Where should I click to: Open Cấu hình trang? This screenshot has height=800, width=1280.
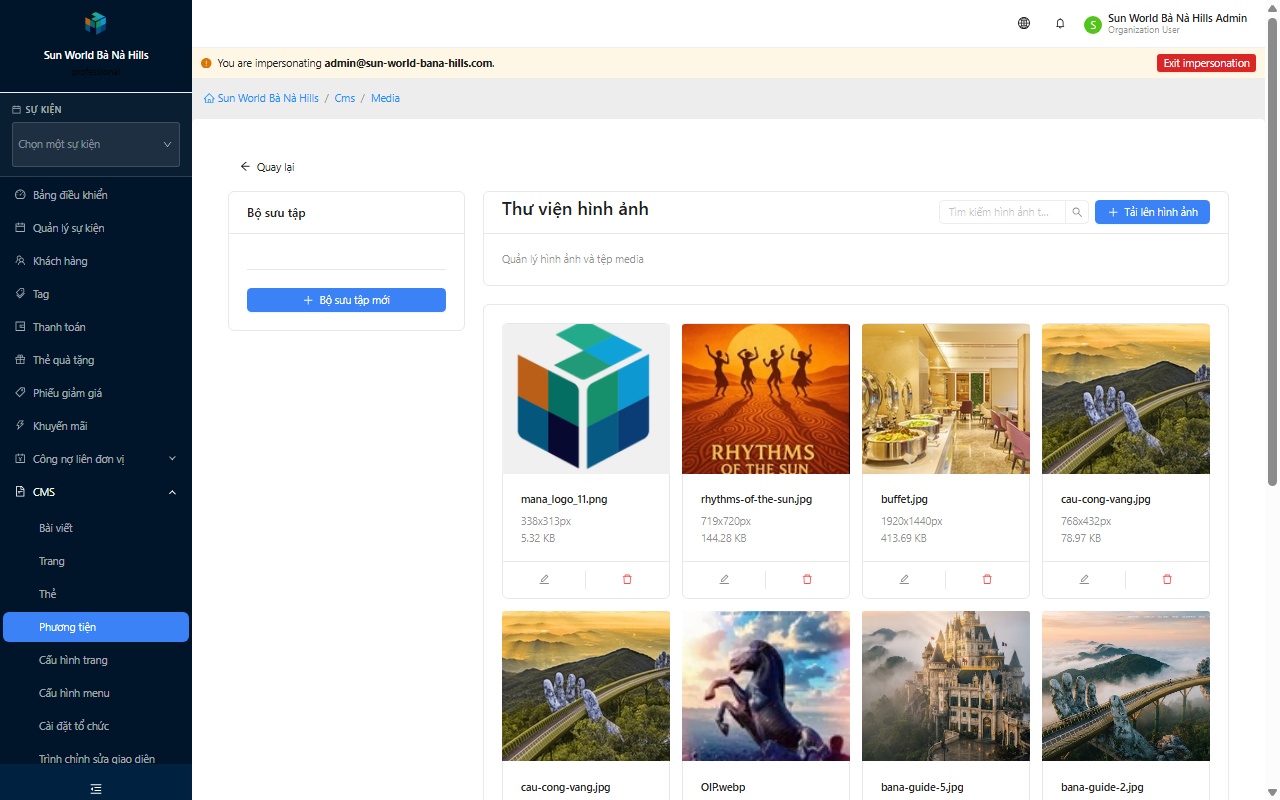coord(96,660)
